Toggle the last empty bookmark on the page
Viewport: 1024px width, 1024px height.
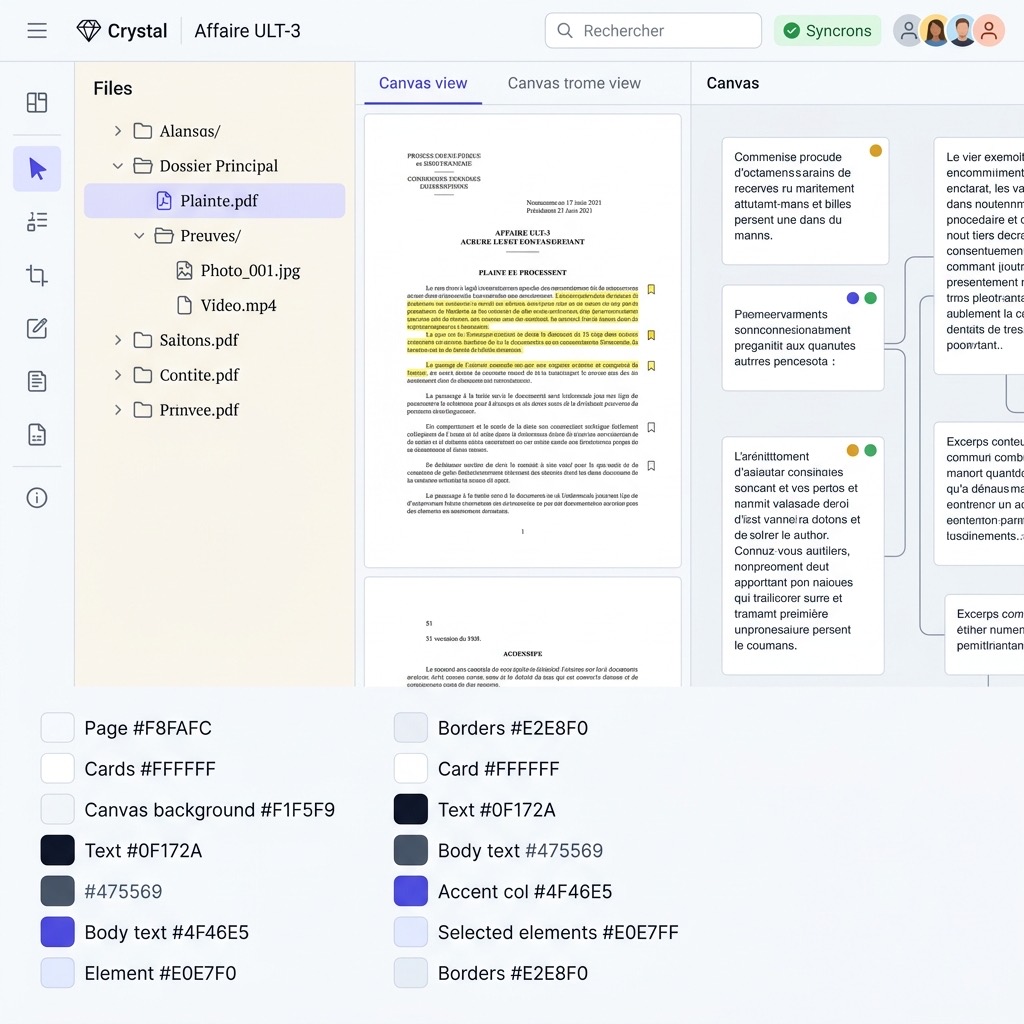click(651, 466)
